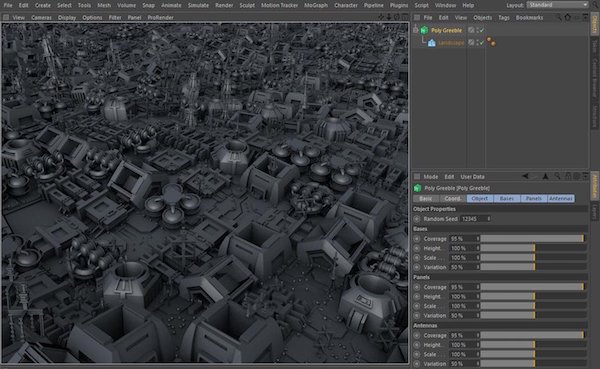
Task: Select the Poly Greeble object in tree
Action: [x=446, y=30]
